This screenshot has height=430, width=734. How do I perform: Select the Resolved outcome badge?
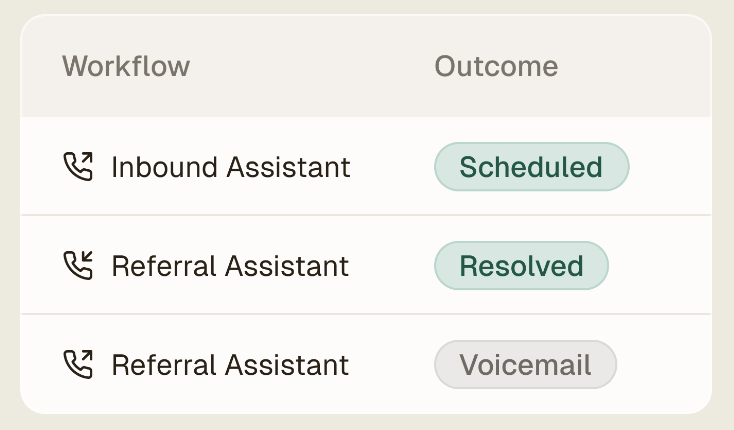(521, 265)
